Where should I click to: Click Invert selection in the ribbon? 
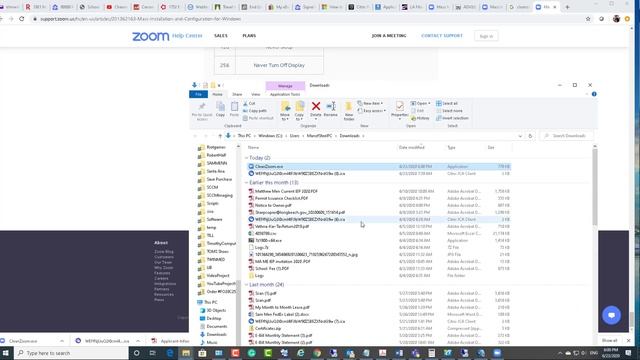pos(452,118)
